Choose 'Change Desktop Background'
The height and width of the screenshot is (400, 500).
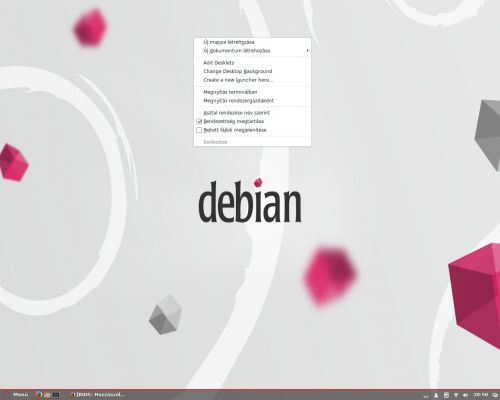[x=252, y=71]
